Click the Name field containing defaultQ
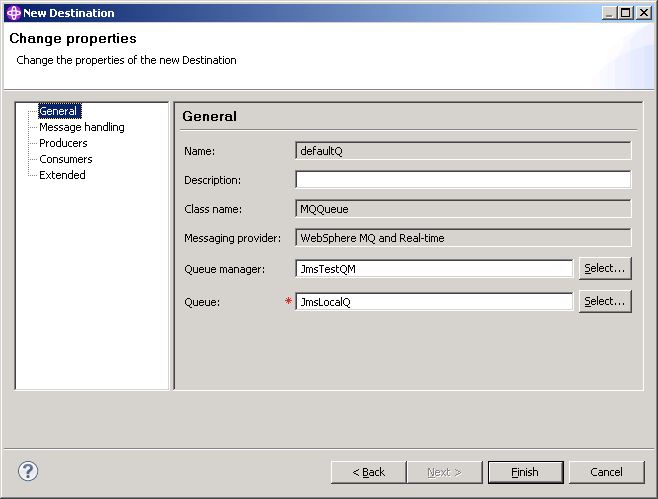The image size is (658, 499). pyautogui.click(x=463, y=151)
